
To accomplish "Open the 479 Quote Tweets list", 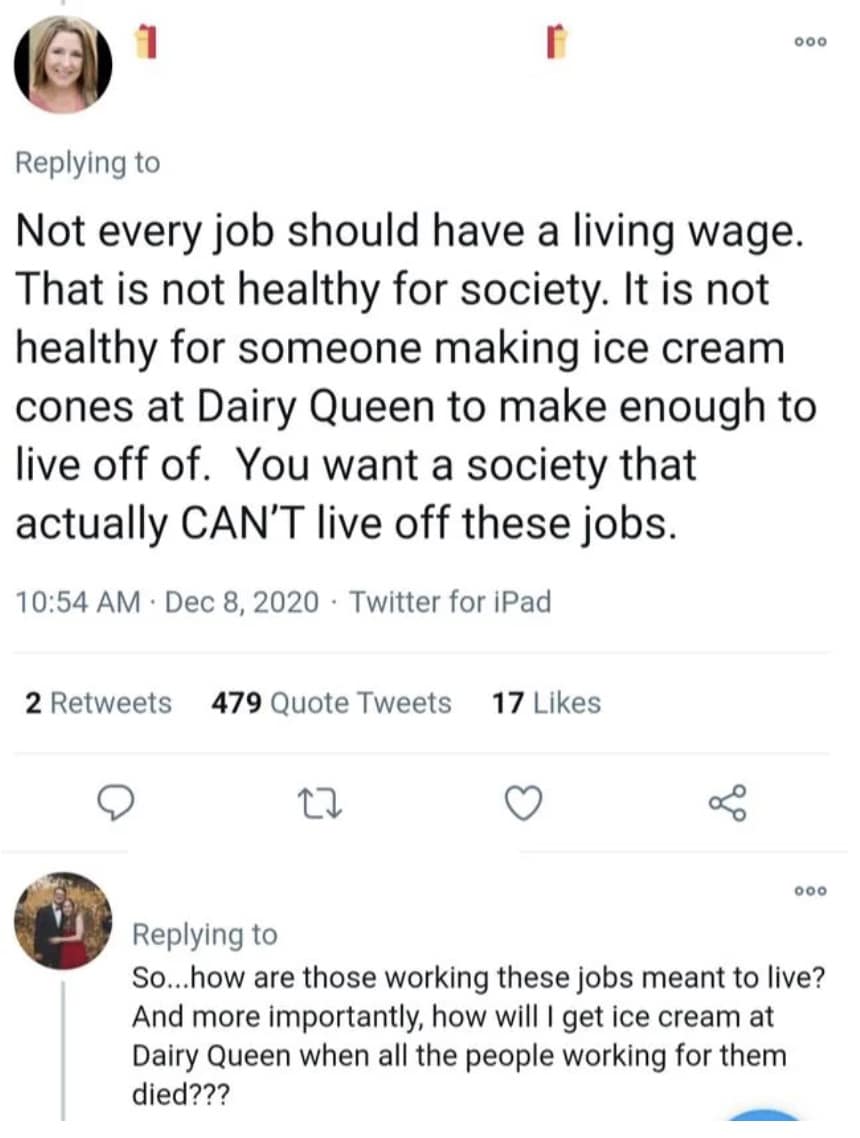I will [x=330, y=703].
